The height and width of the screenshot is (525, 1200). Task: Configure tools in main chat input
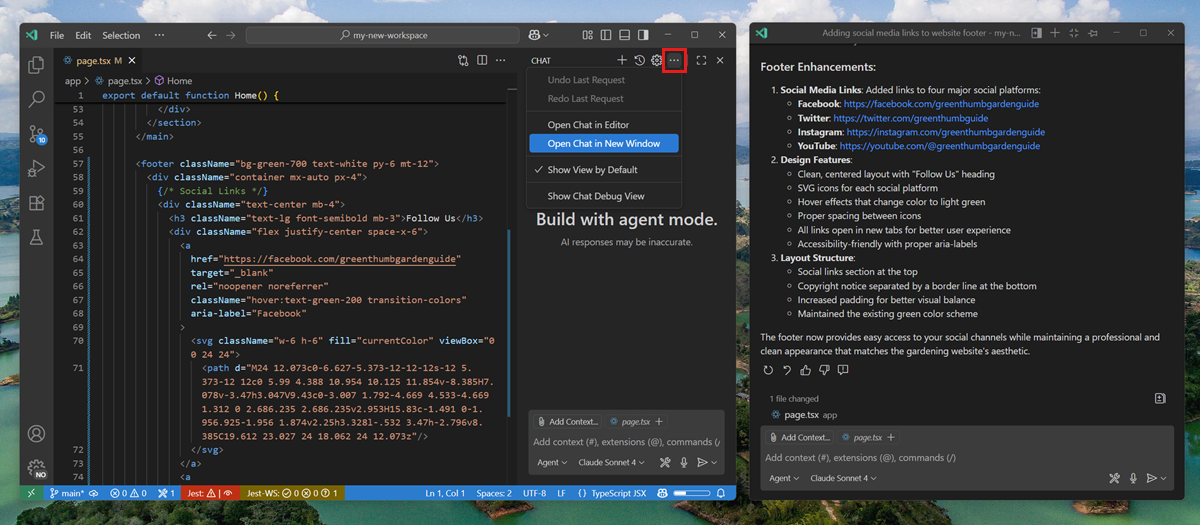[666, 463]
